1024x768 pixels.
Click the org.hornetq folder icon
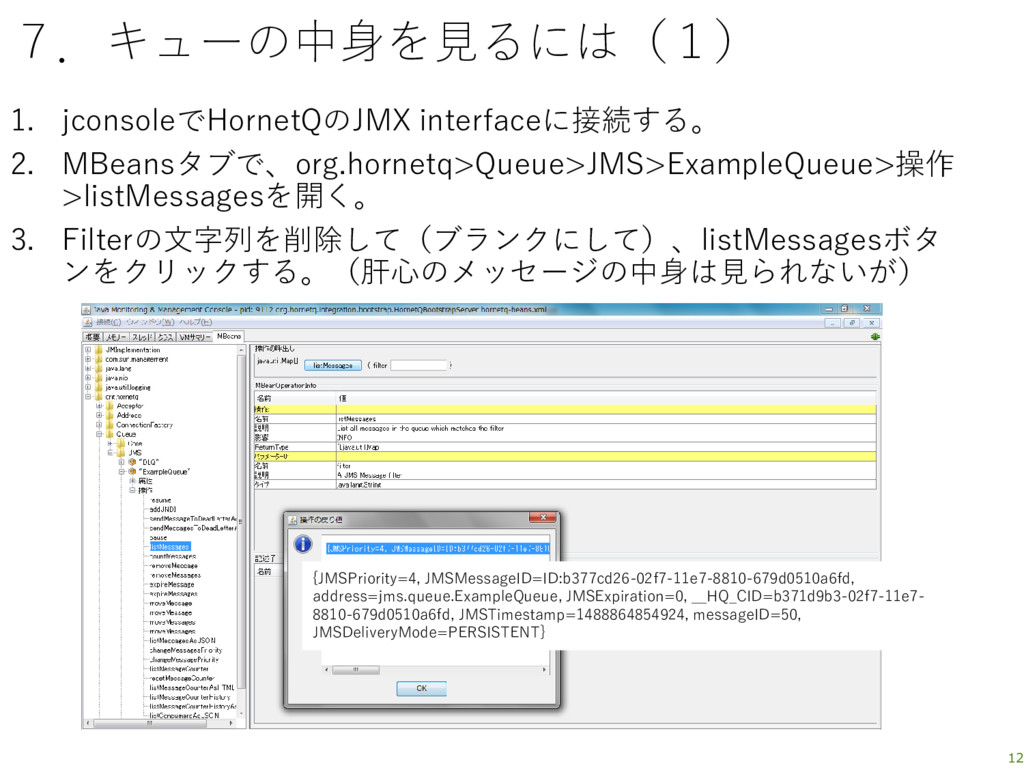(x=99, y=396)
